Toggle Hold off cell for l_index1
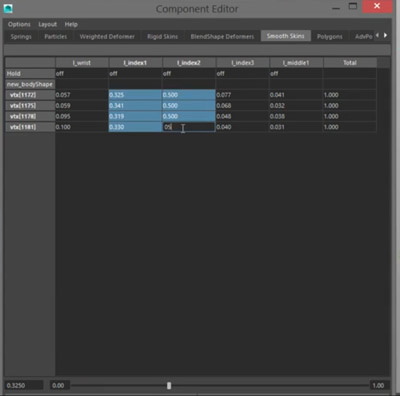The height and width of the screenshot is (396, 400). 135,73
